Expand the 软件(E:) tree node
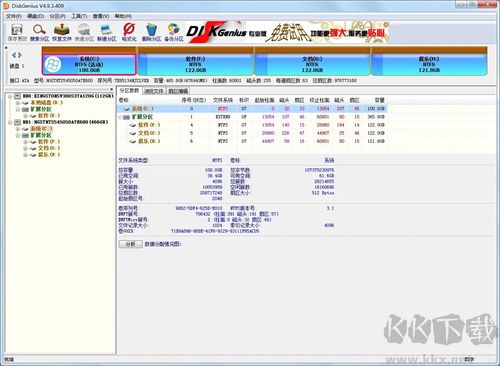 pyautogui.click(x=25, y=116)
